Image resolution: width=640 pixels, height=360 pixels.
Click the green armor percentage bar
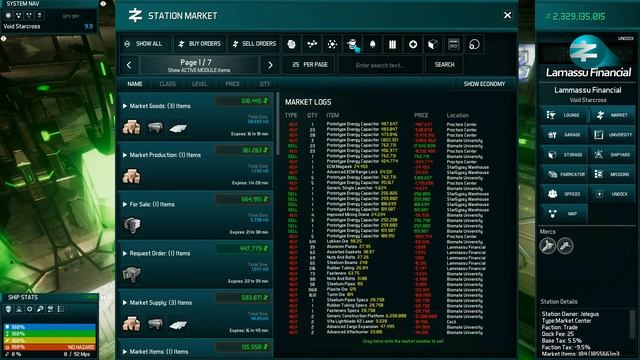click(50, 333)
